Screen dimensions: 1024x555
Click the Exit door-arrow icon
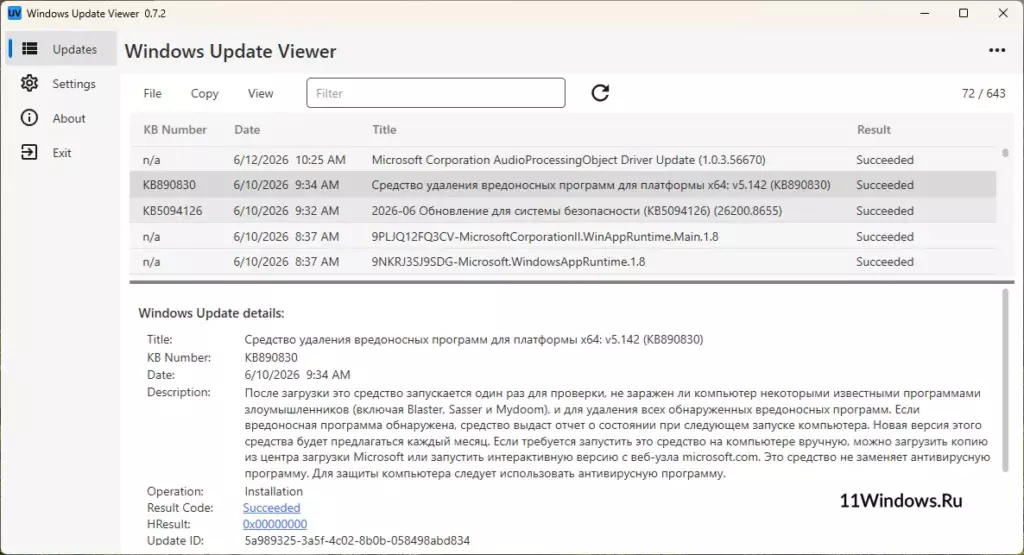[29, 153]
